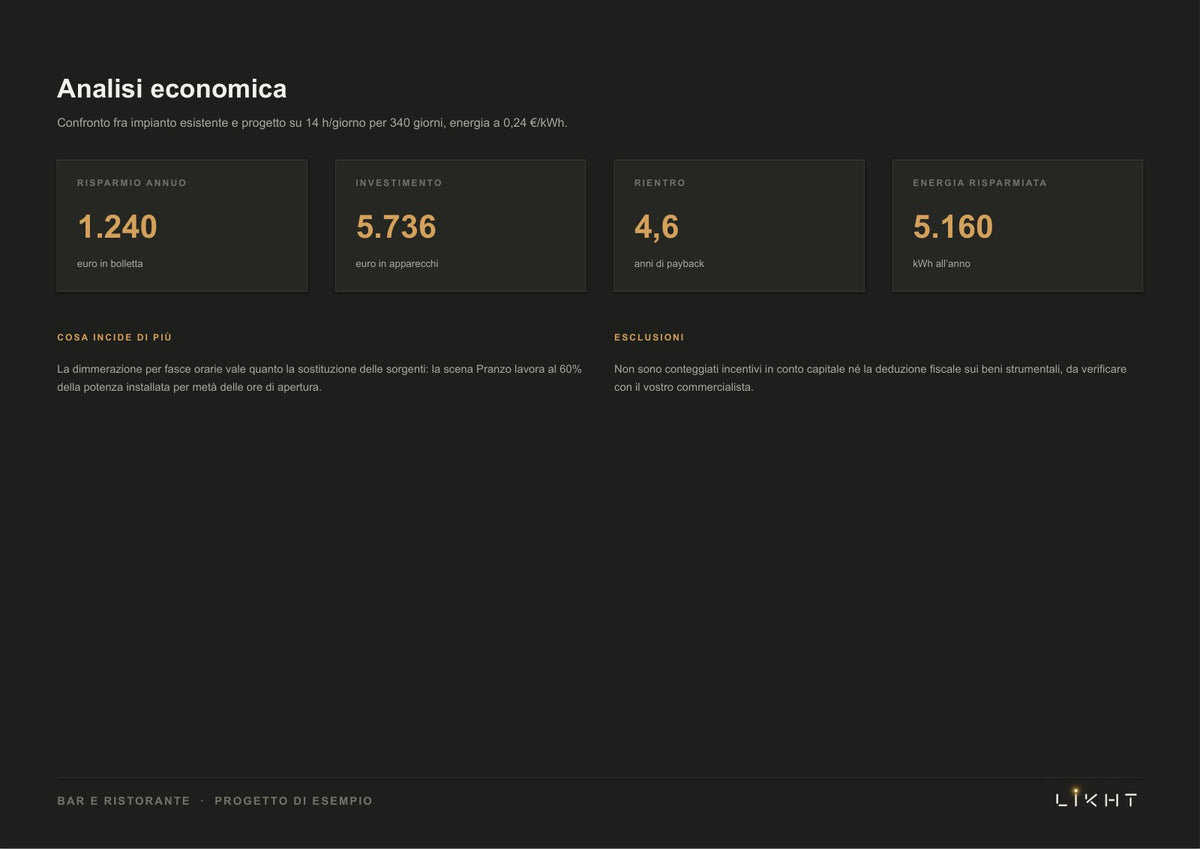Select the "RISPARMIO ANNUO" card label
The width and height of the screenshot is (1200, 849).
pos(132,183)
